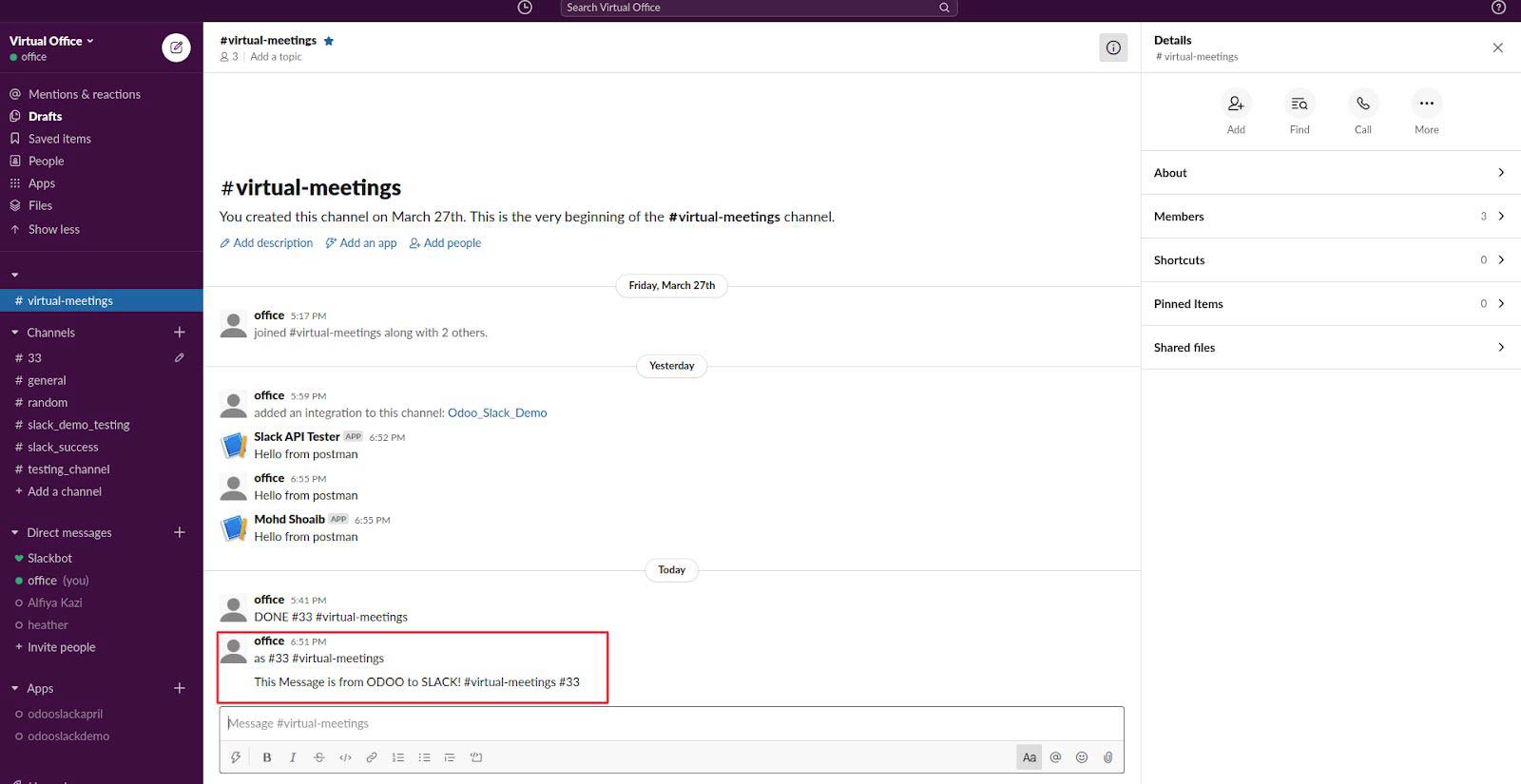Toggle ordered list formatting
This screenshot has height=784, width=1521.
[x=398, y=757]
